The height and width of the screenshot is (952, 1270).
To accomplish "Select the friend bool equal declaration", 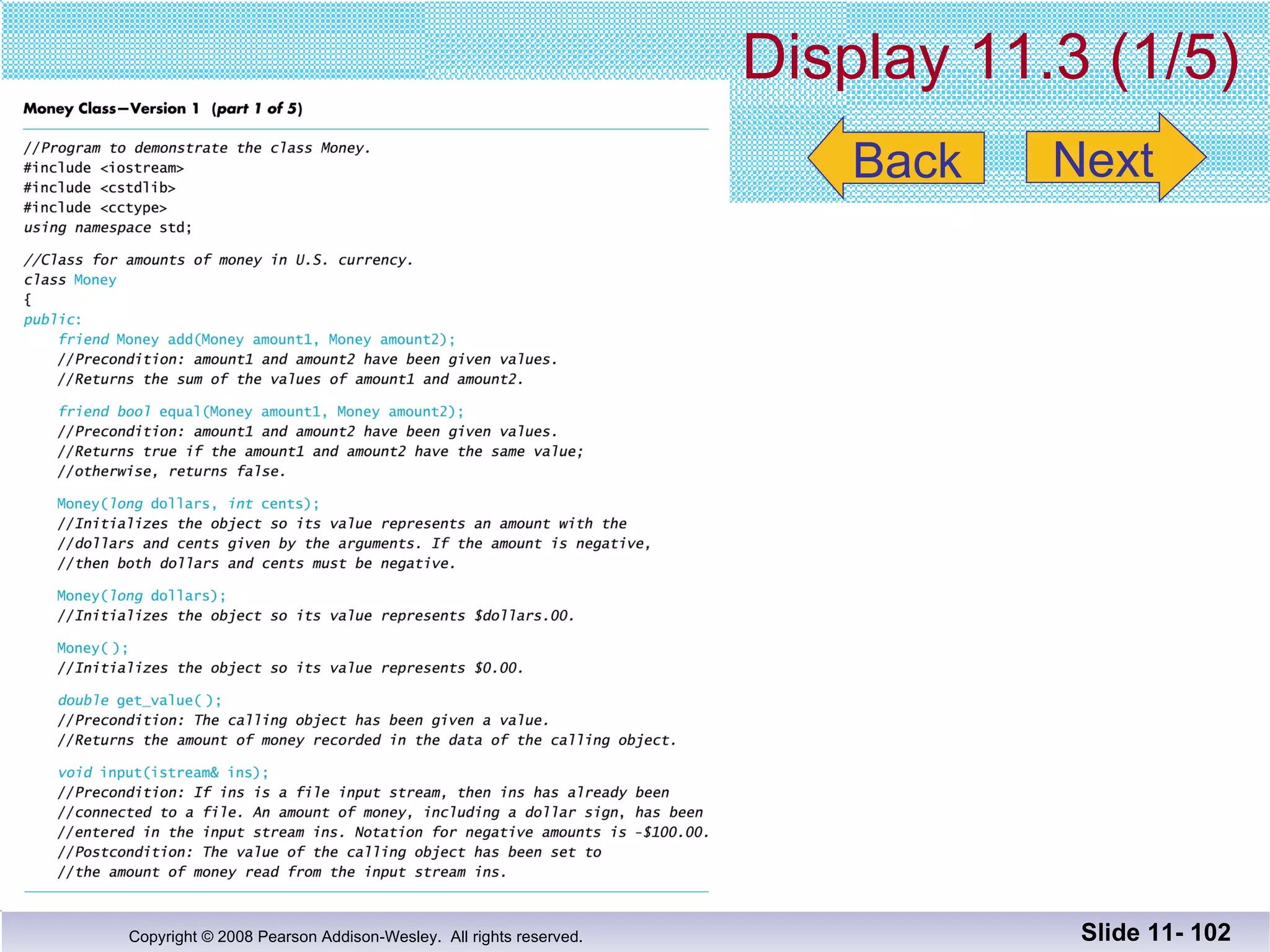I will coord(260,412).
